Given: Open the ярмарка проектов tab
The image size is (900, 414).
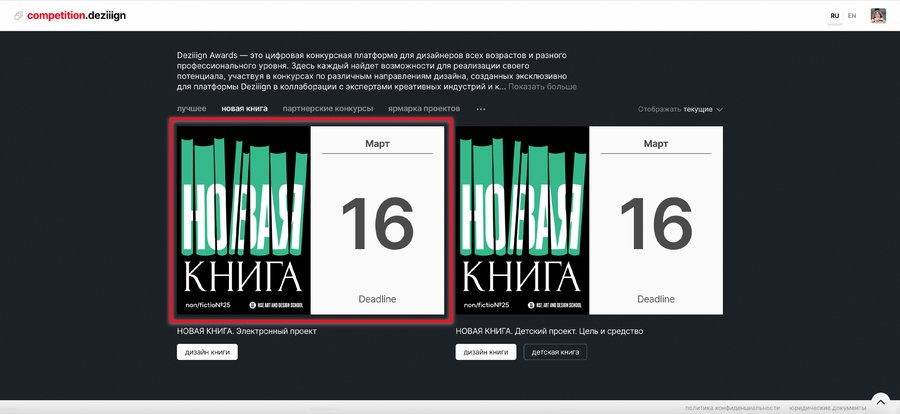Looking at the screenshot, I should 424,109.
